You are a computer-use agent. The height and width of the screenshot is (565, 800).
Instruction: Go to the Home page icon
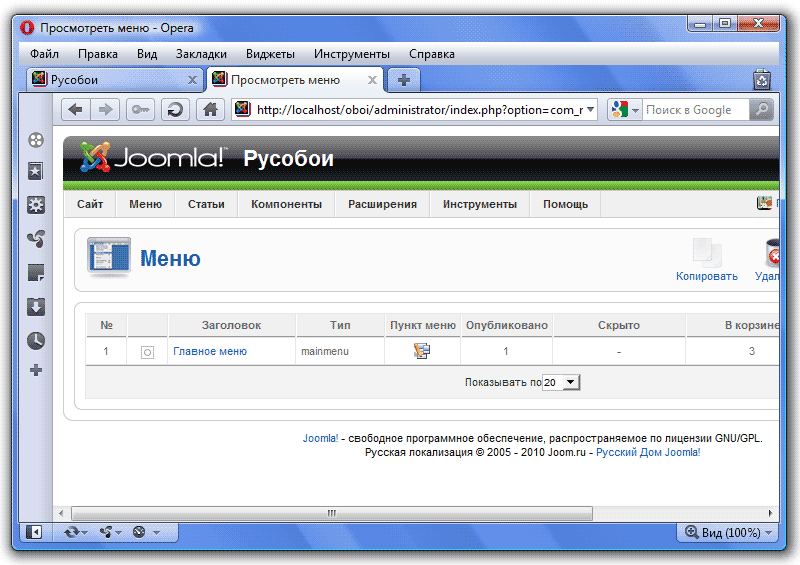pyautogui.click(x=209, y=110)
